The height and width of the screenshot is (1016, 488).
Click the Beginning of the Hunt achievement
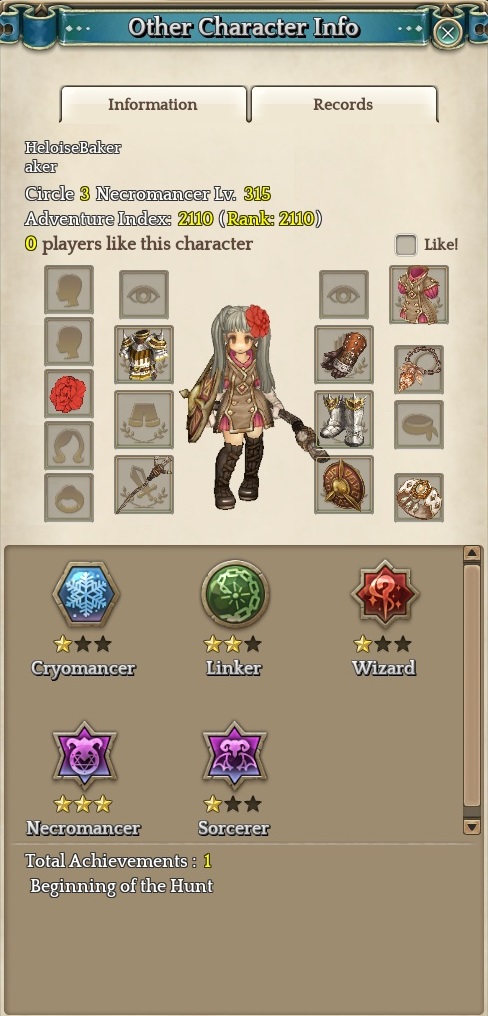point(121,886)
